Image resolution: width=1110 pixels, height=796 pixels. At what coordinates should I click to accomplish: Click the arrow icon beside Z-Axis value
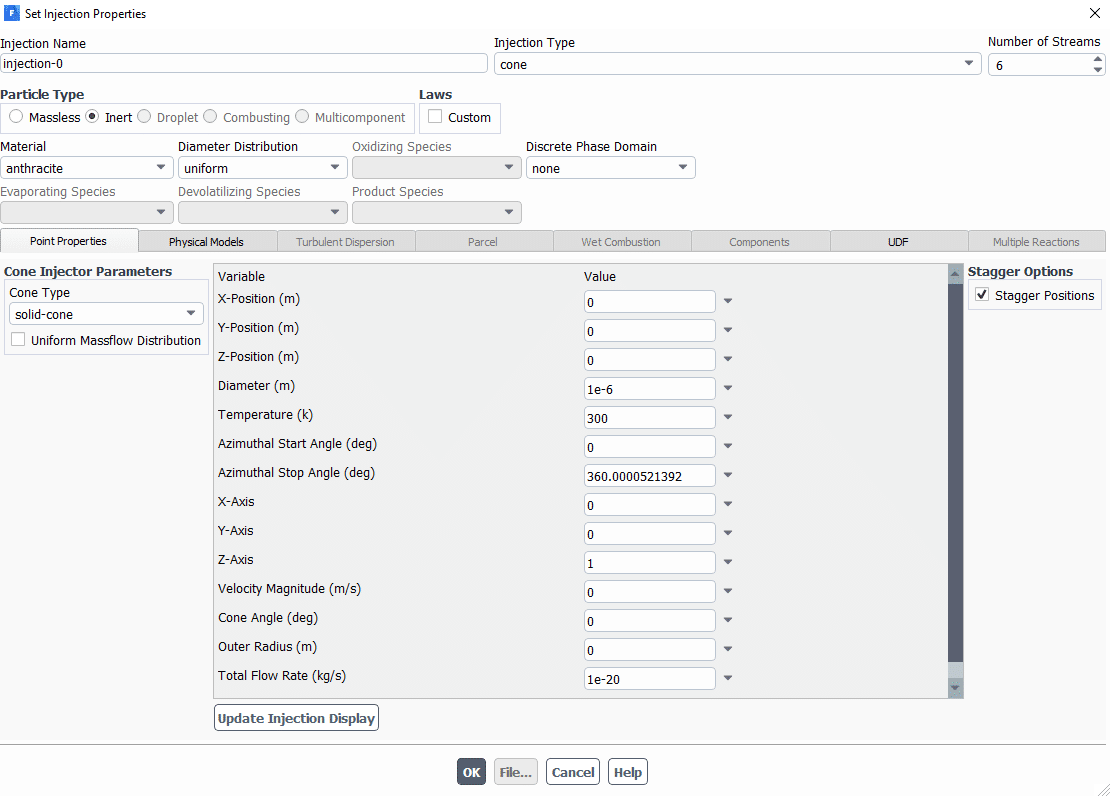[728, 562]
